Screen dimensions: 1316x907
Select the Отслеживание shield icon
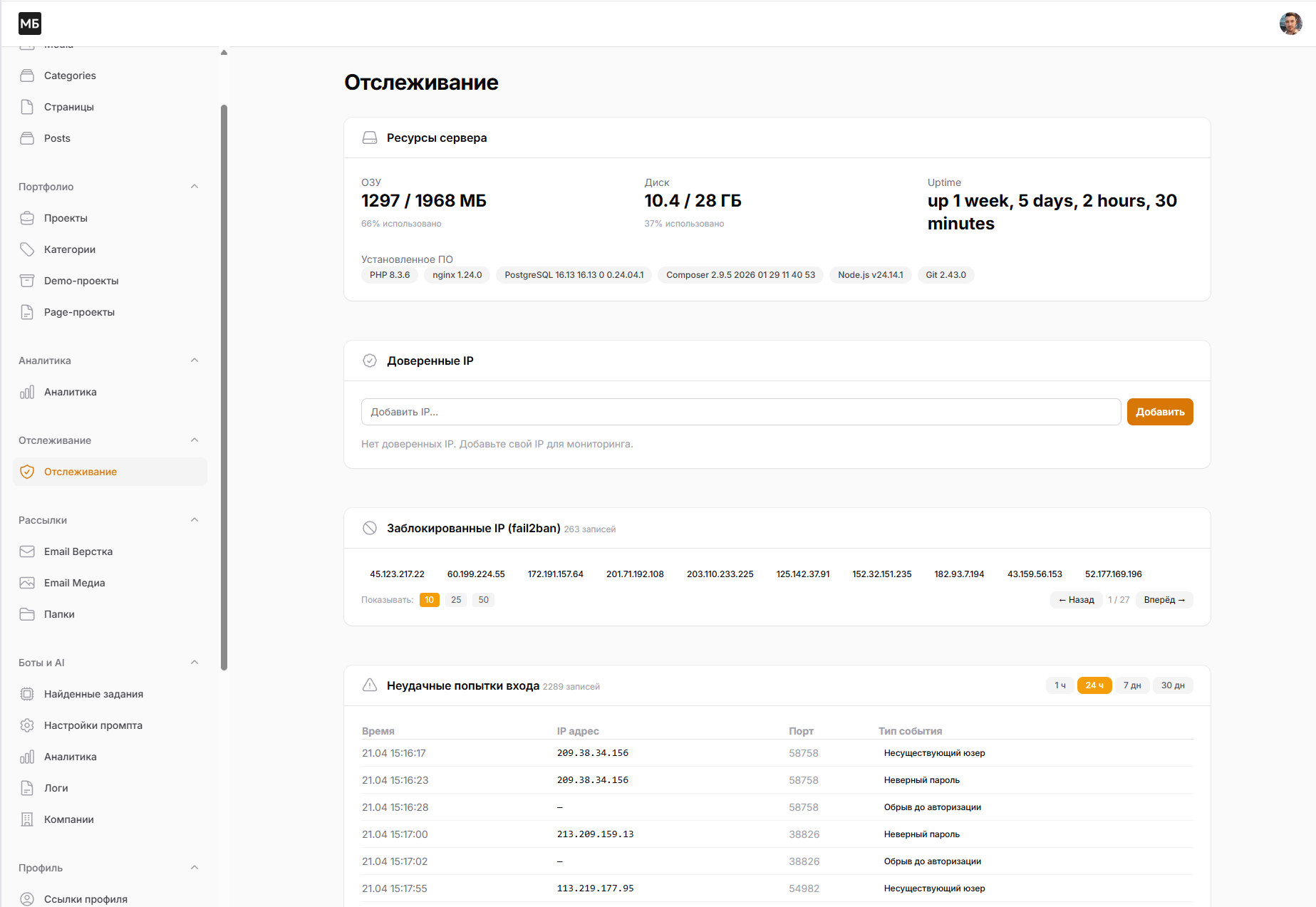[27, 471]
